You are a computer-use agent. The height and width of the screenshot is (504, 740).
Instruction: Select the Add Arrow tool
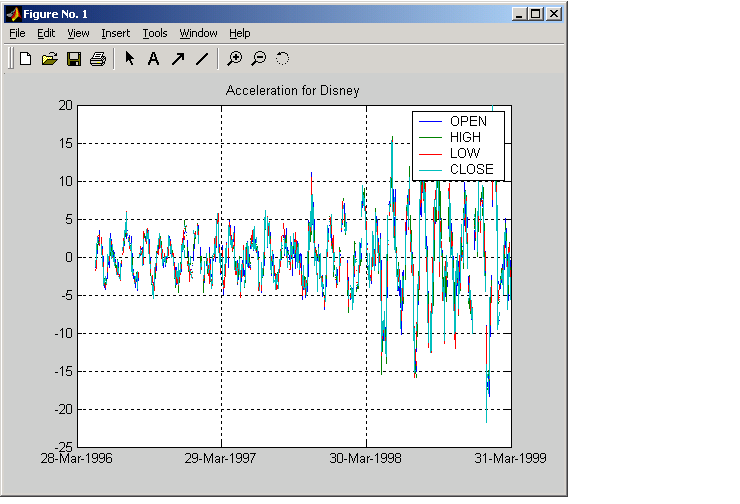tap(178, 59)
